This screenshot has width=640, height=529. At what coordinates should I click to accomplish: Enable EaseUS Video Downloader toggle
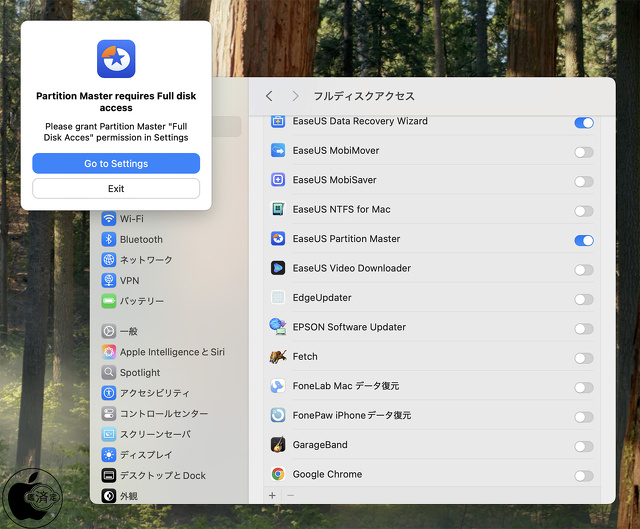tap(584, 270)
